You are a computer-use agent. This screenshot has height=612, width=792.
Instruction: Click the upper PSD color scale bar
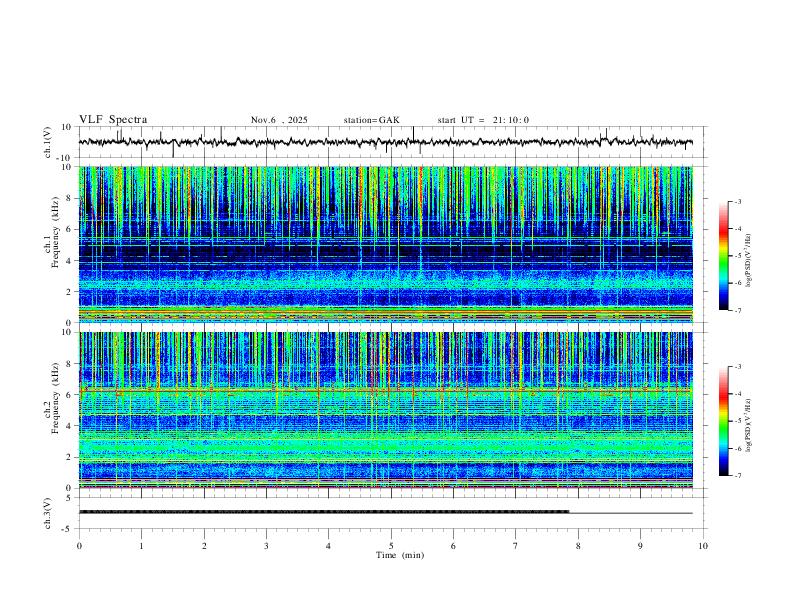click(x=724, y=256)
